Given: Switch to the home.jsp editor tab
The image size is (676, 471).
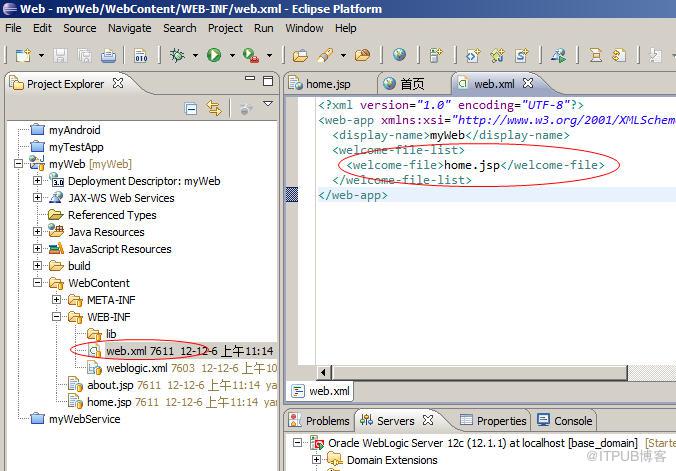Looking at the screenshot, I should [x=328, y=84].
